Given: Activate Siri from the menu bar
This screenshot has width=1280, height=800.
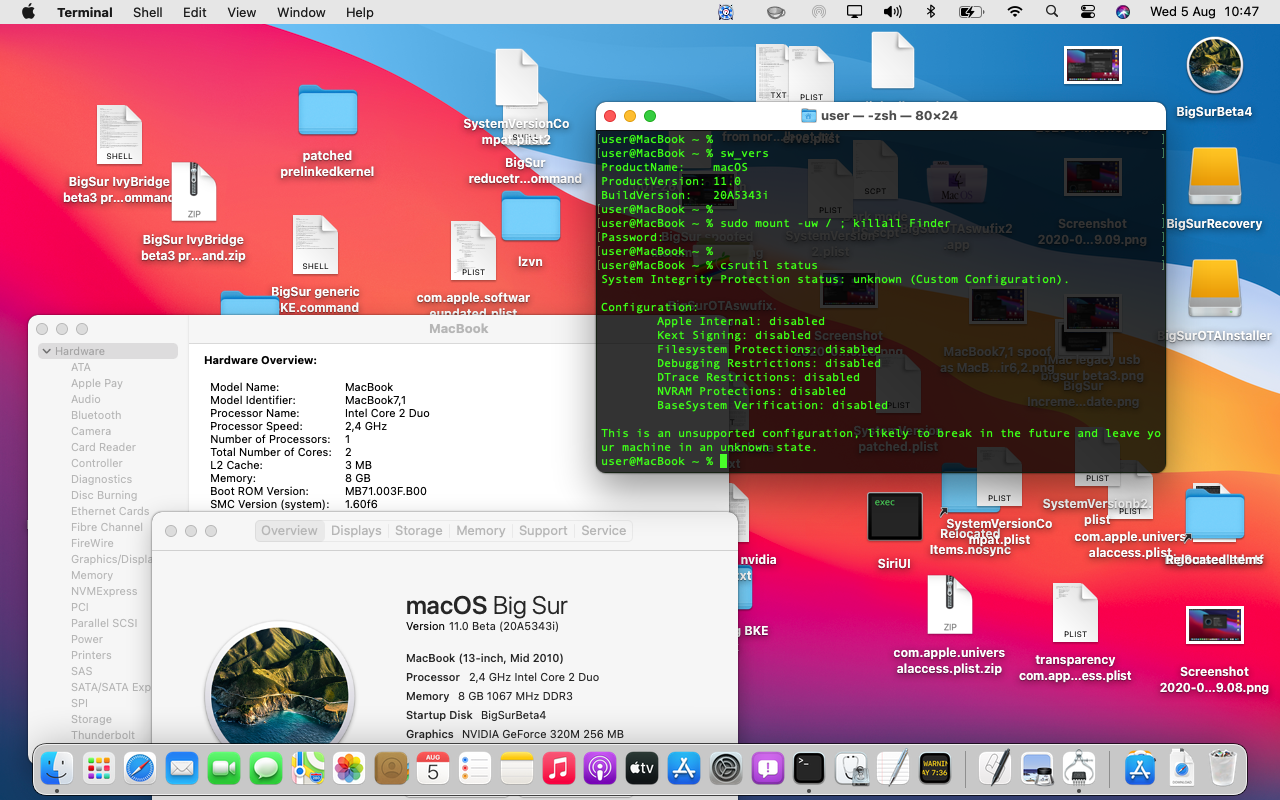Looking at the screenshot, I should click(1122, 12).
